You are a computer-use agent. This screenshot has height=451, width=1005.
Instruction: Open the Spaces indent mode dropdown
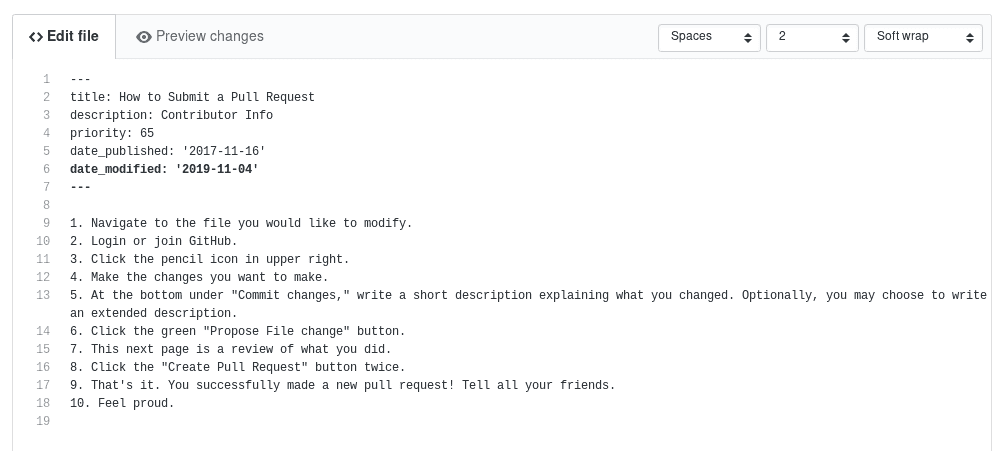[709, 38]
